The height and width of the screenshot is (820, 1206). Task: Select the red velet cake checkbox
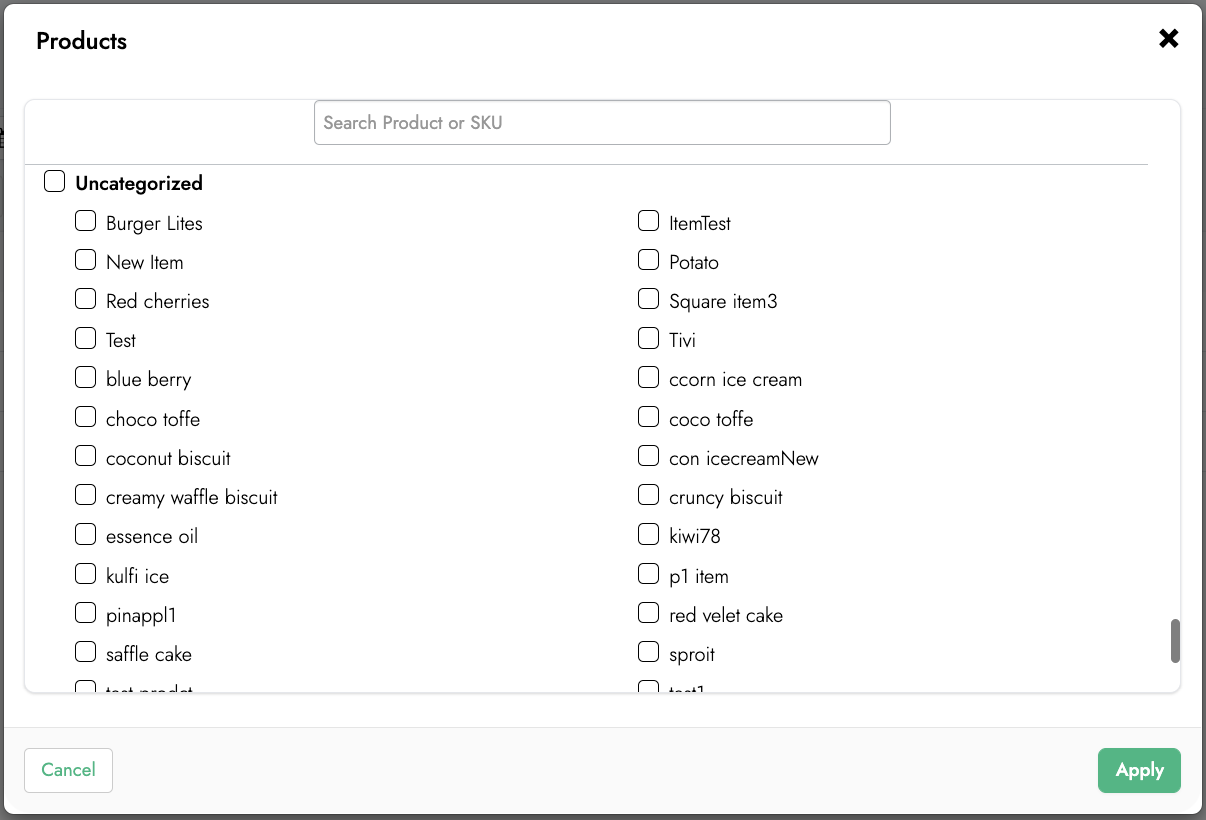click(x=649, y=613)
